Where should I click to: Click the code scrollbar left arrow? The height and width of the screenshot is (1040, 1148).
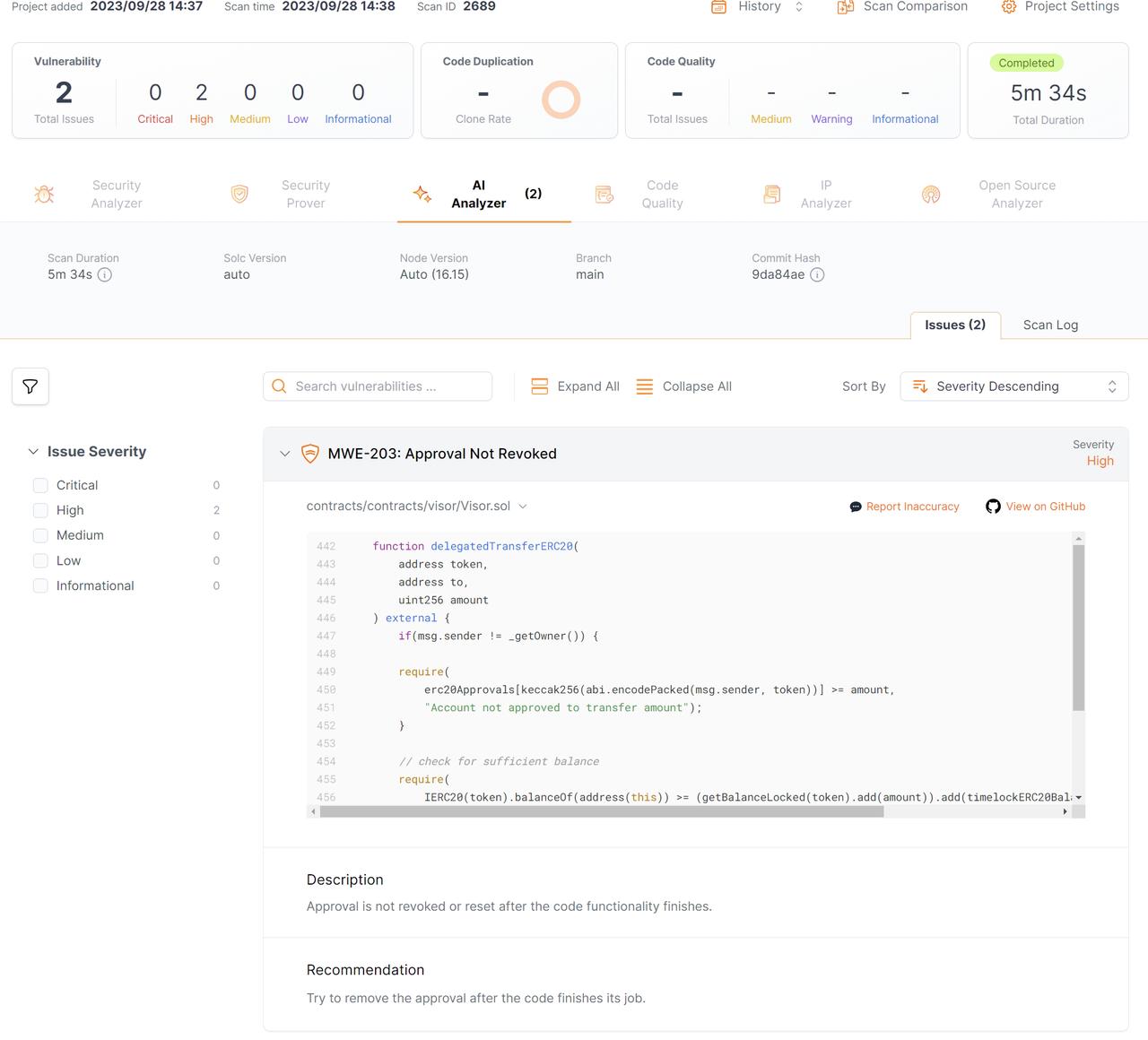(313, 811)
